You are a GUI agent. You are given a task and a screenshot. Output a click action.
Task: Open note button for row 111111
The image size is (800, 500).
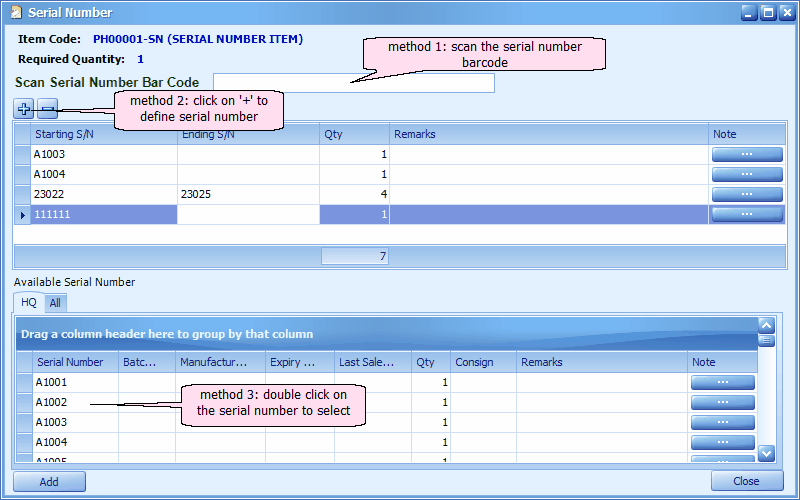click(746, 214)
